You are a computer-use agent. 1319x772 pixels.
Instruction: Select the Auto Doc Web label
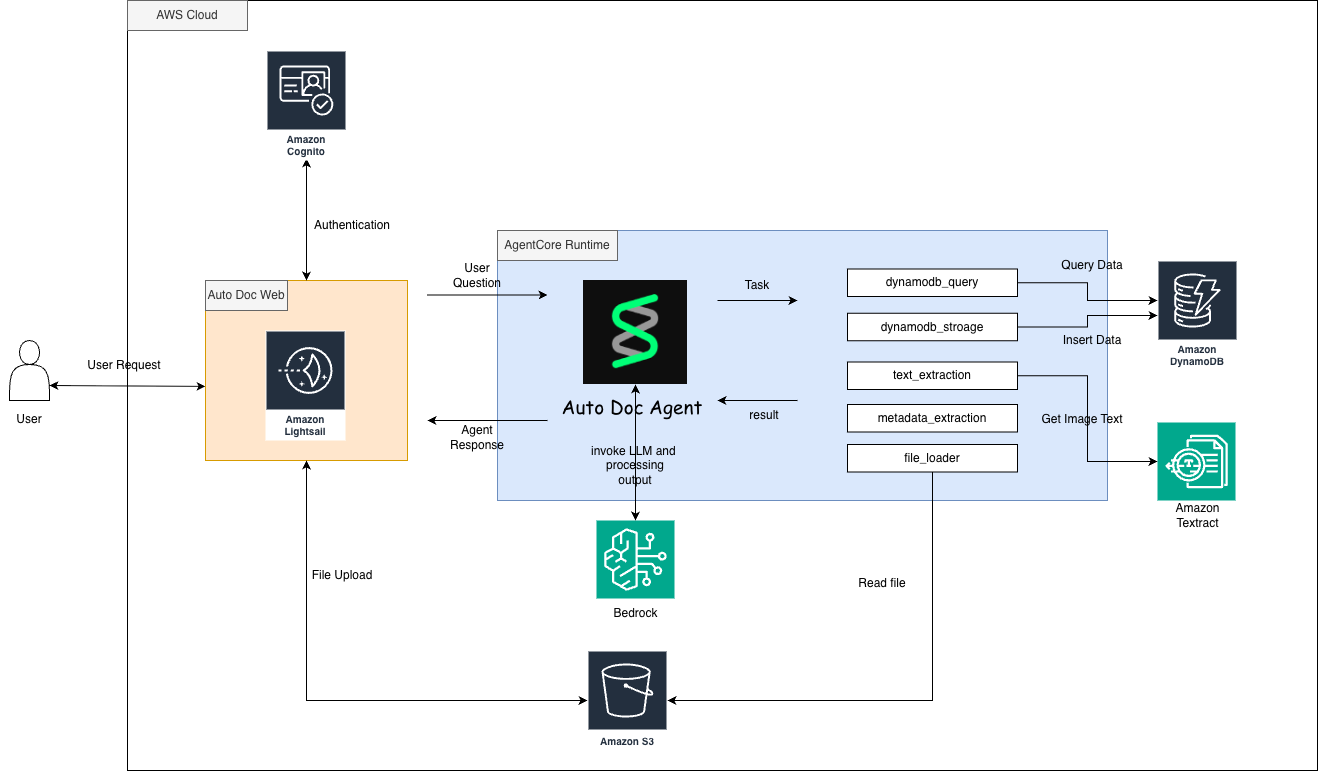point(246,295)
